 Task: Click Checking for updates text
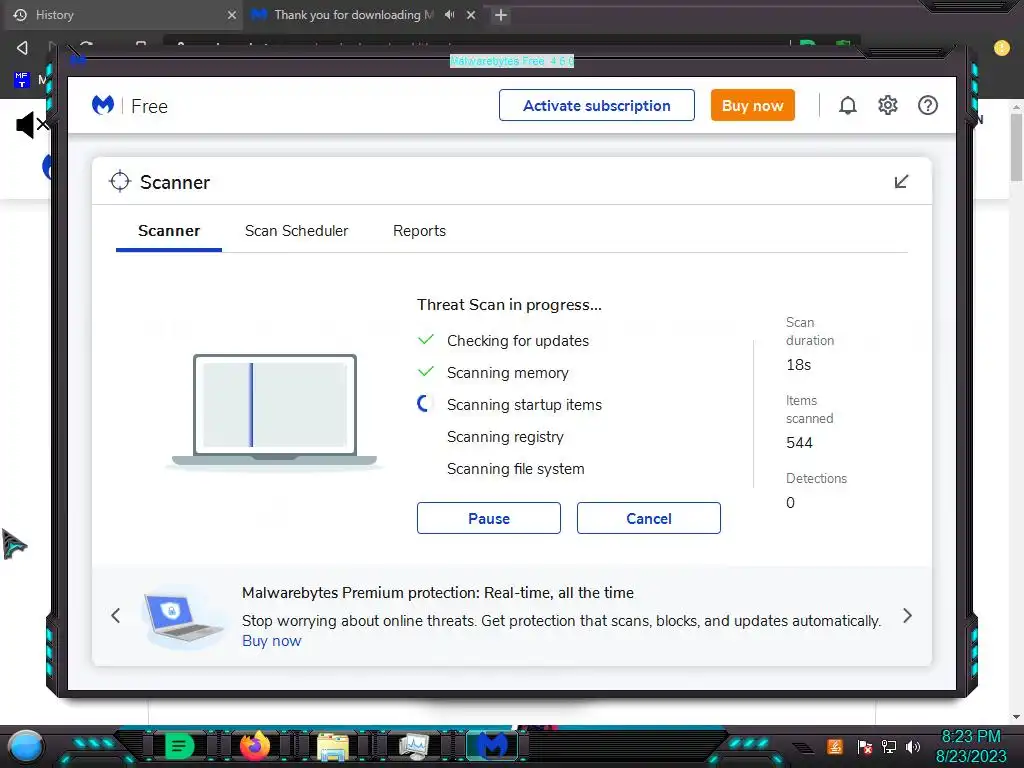pos(518,341)
